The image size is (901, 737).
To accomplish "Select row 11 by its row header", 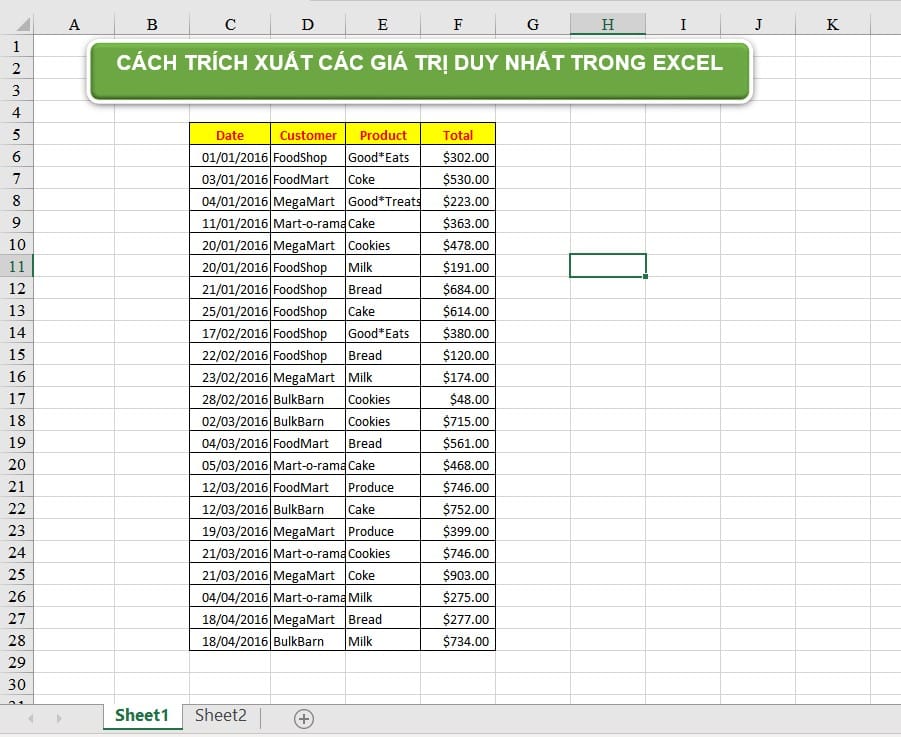I will point(17,267).
